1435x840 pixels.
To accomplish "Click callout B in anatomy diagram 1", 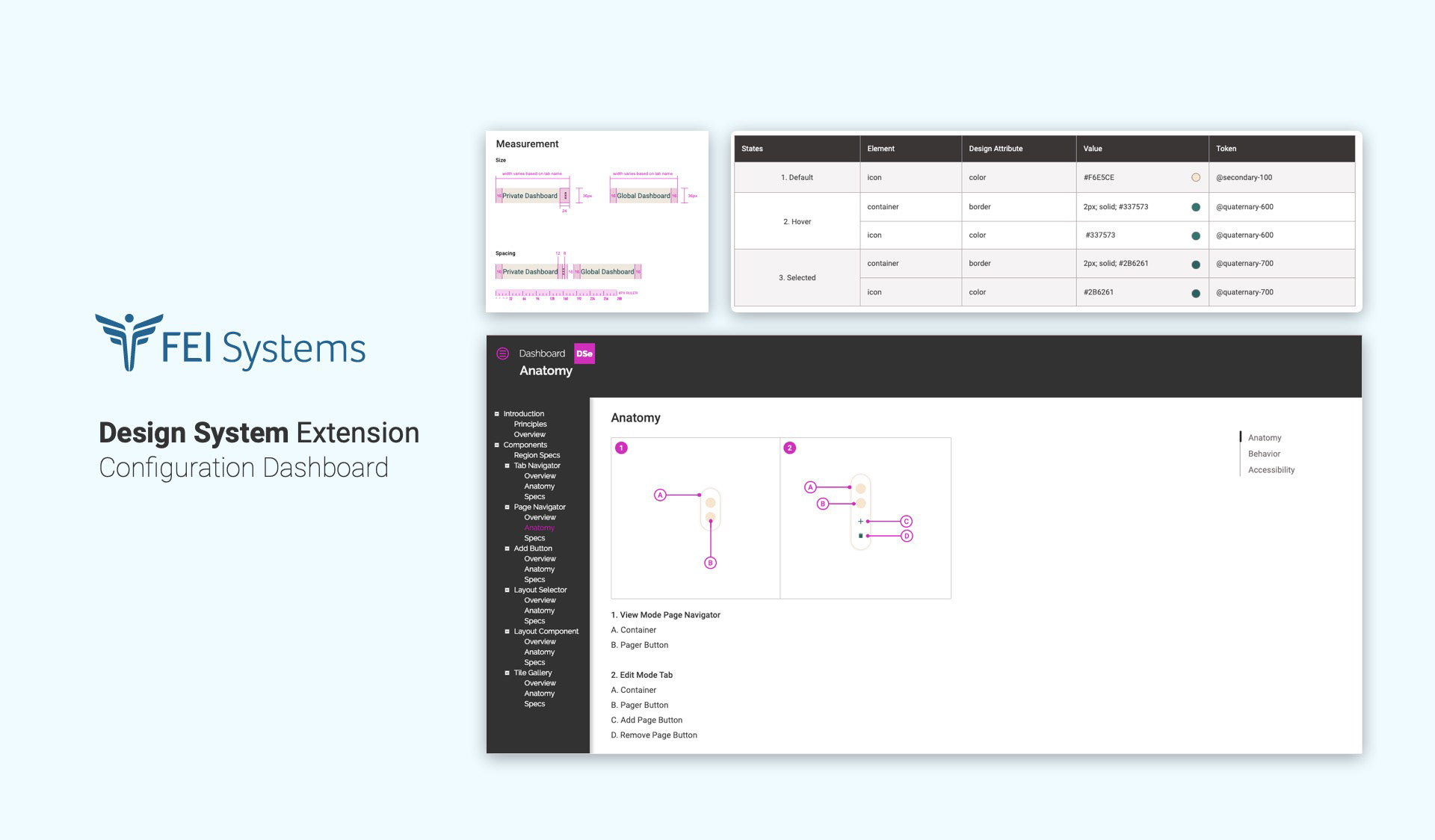I will pyautogui.click(x=711, y=563).
